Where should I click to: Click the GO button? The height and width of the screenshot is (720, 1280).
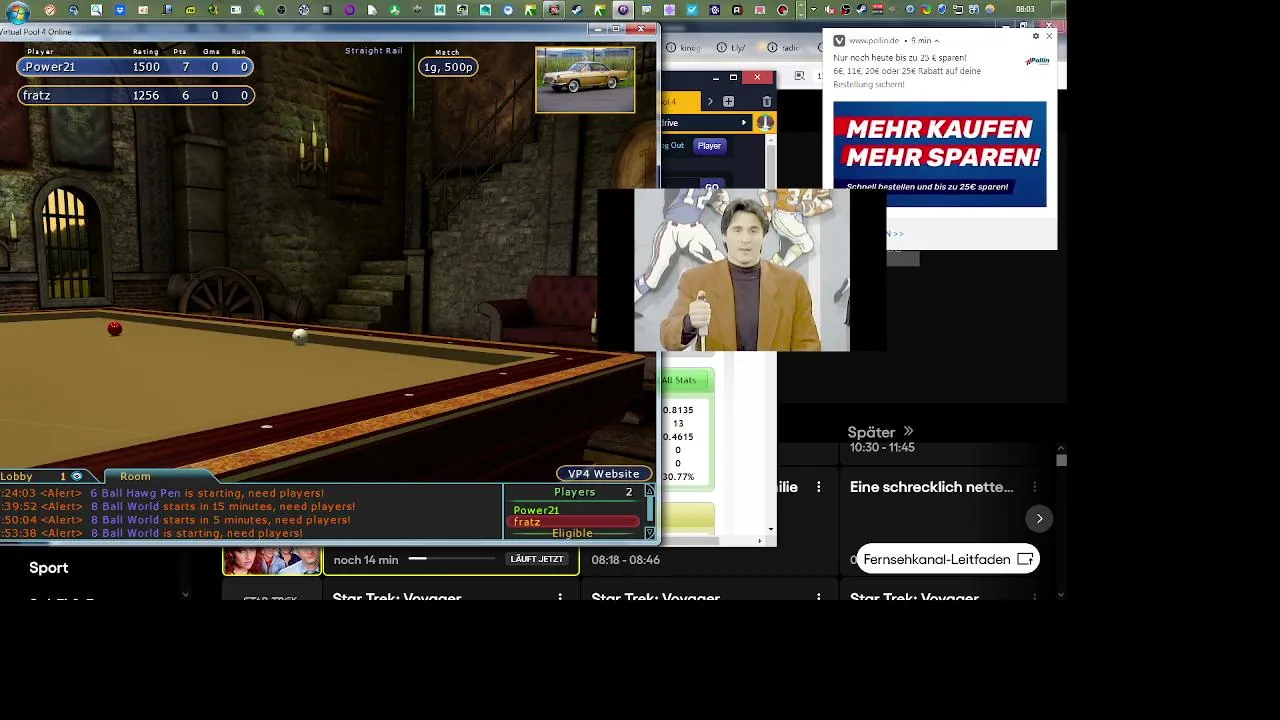click(711, 186)
